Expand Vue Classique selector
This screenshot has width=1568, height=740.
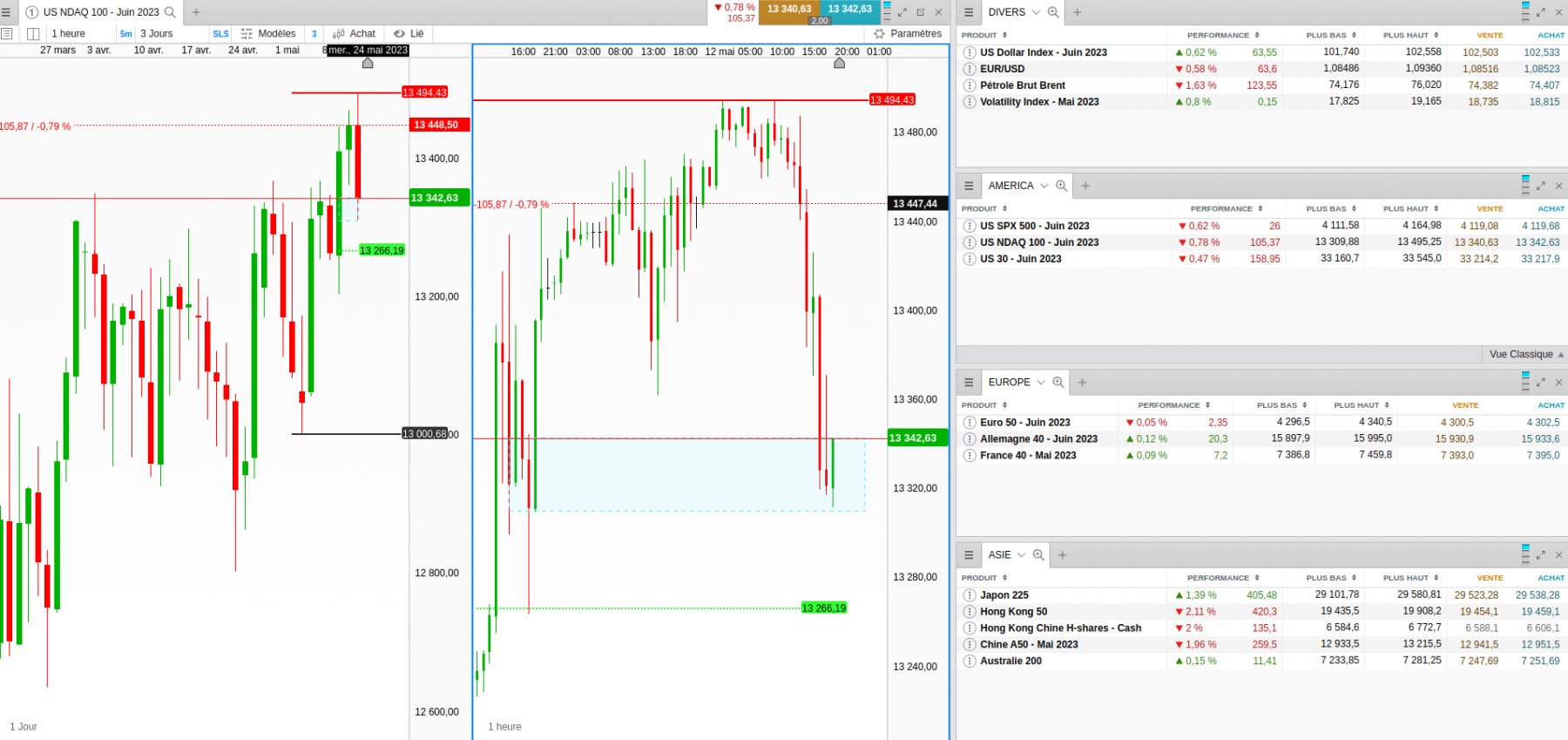click(1525, 354)
